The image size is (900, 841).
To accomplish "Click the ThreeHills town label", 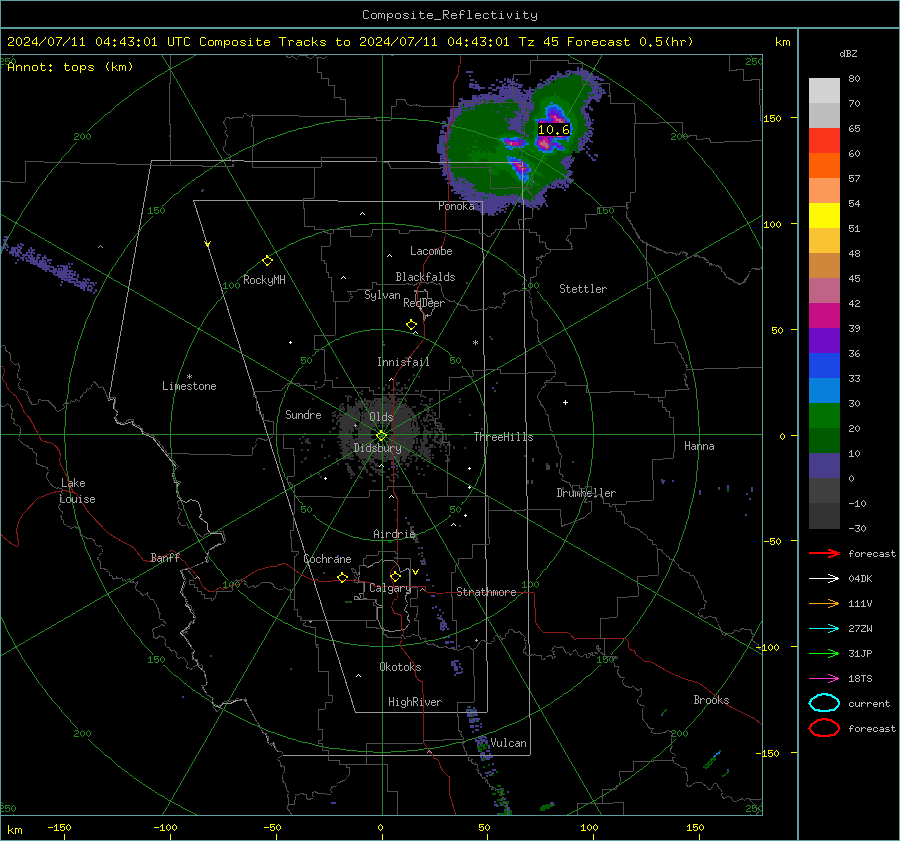I will point(503,437).
